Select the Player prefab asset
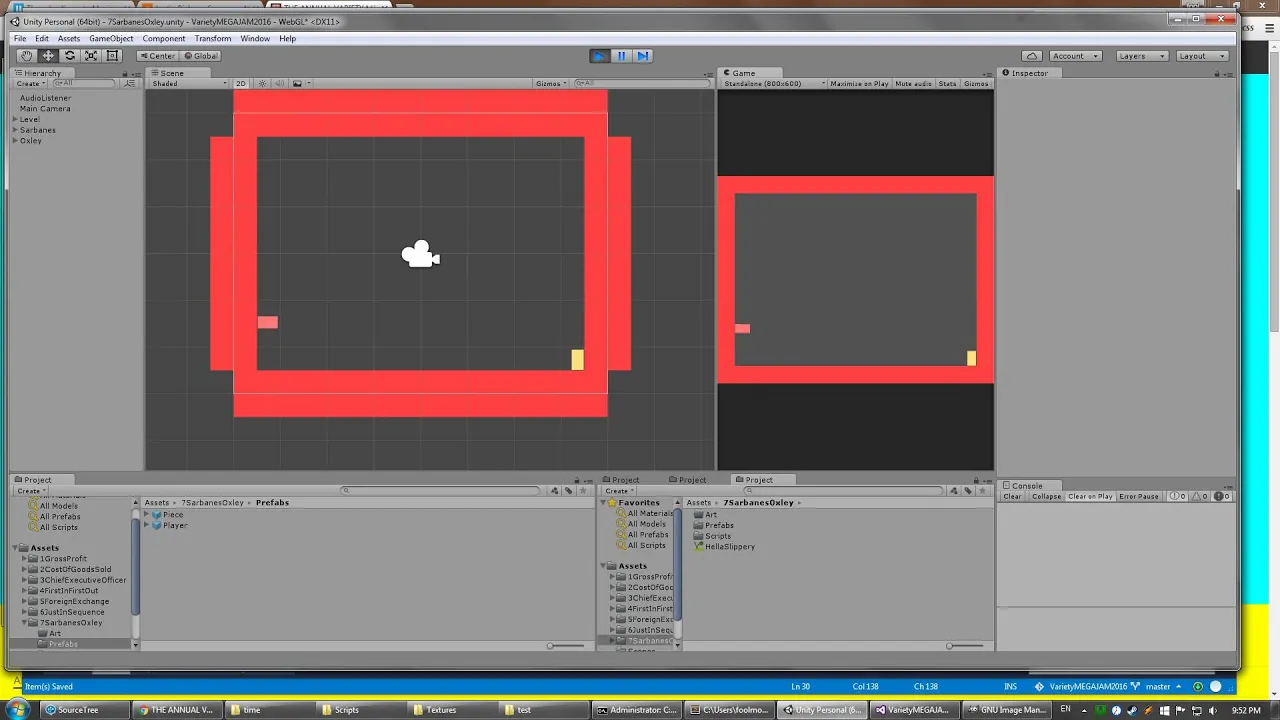Screen dimensions: 1280x720 pyautogui.click(x=174, y=525)
